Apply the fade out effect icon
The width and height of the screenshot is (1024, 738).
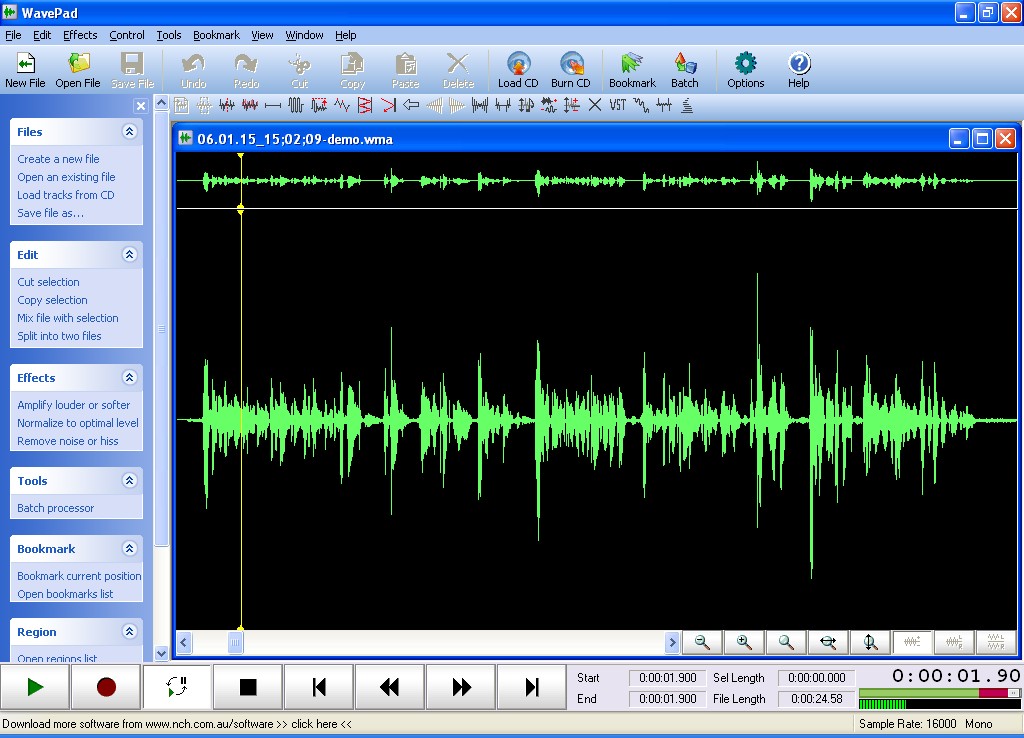pos(456,105)
